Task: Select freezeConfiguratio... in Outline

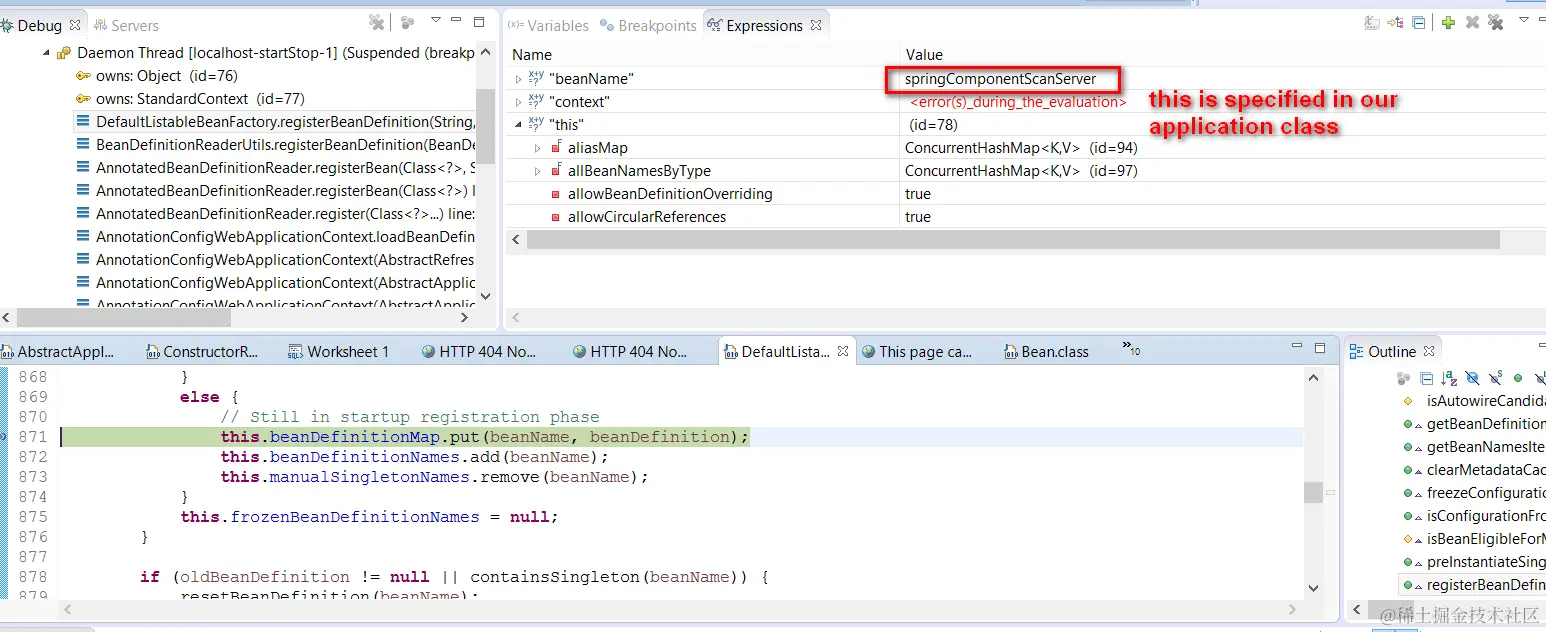Action: [x=1475, y=493]
